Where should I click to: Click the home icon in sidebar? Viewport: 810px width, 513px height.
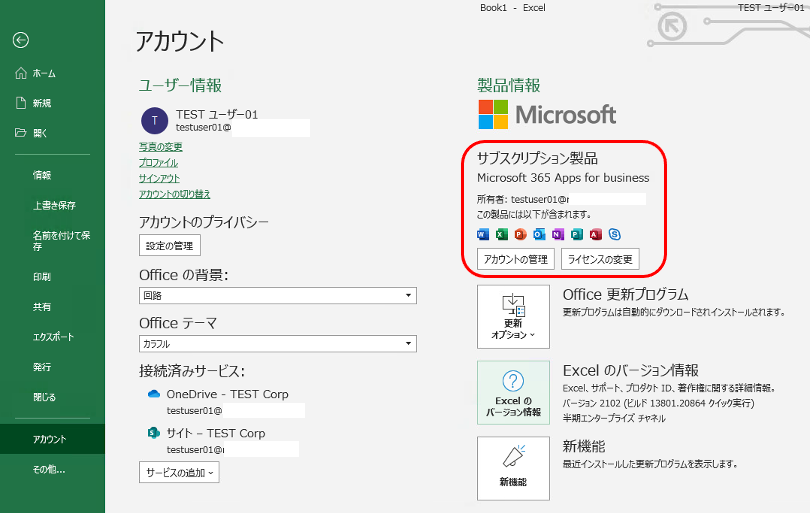pos(21,73)
